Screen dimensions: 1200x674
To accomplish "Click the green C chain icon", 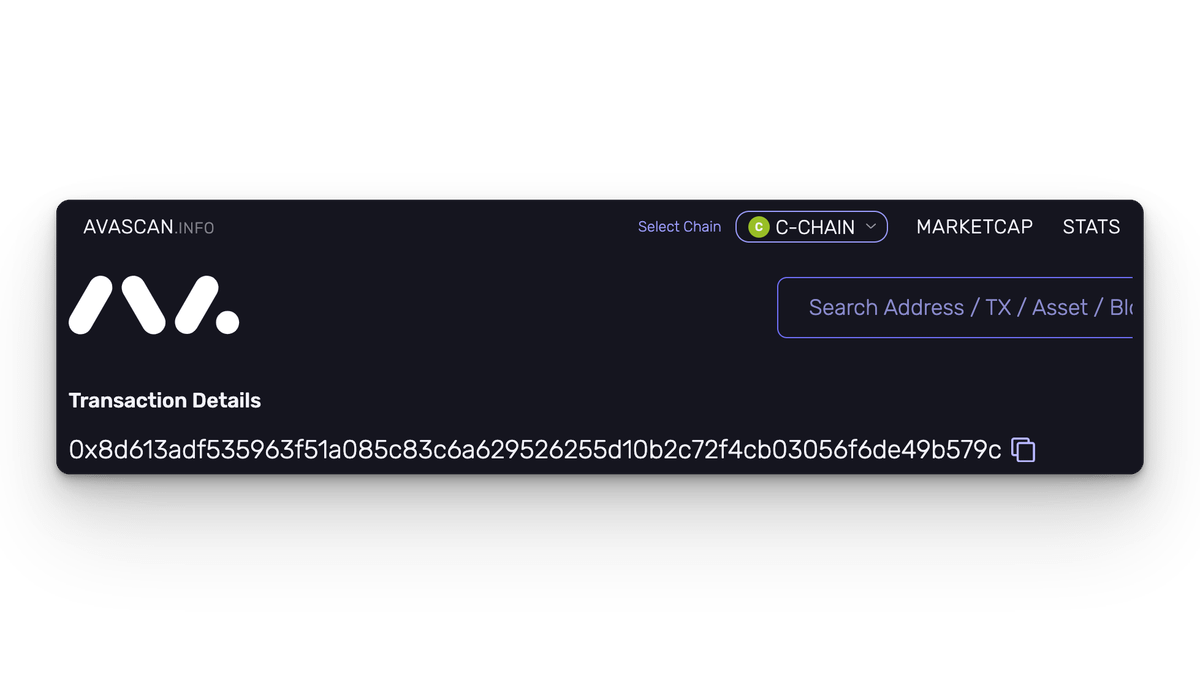I will [x=758, y=227].
